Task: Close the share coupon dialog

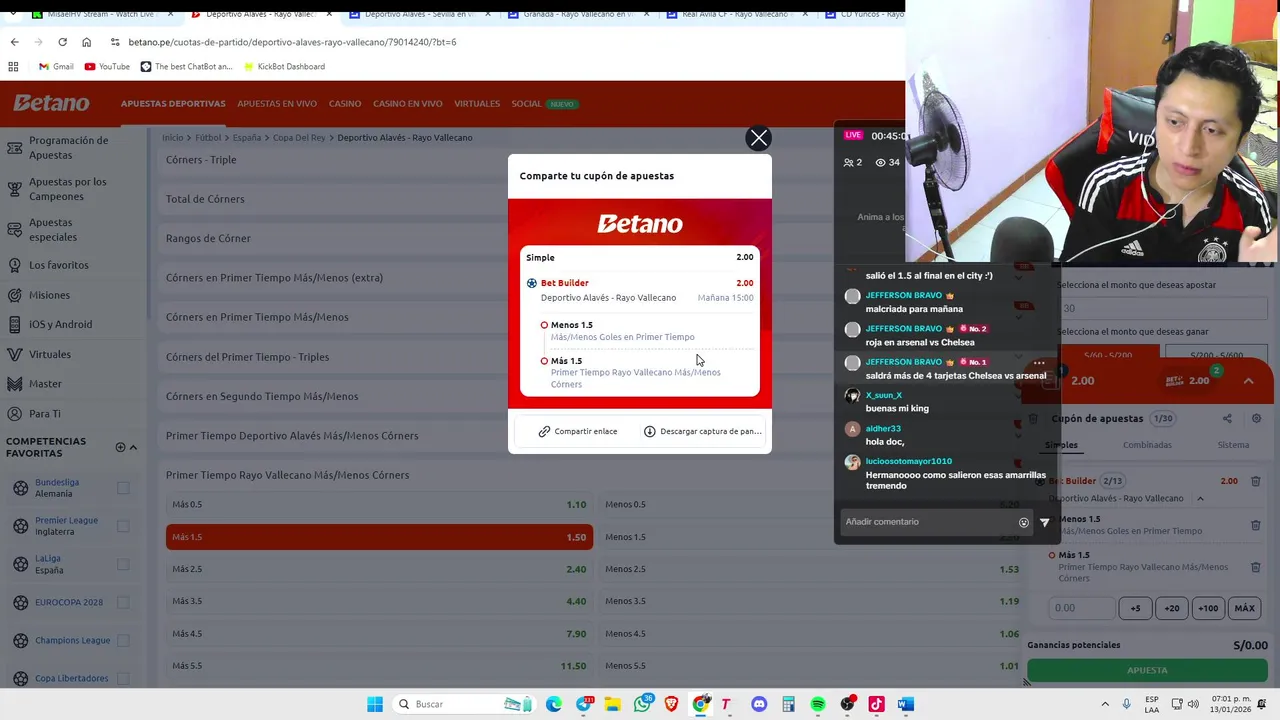Action: (758, 138)
